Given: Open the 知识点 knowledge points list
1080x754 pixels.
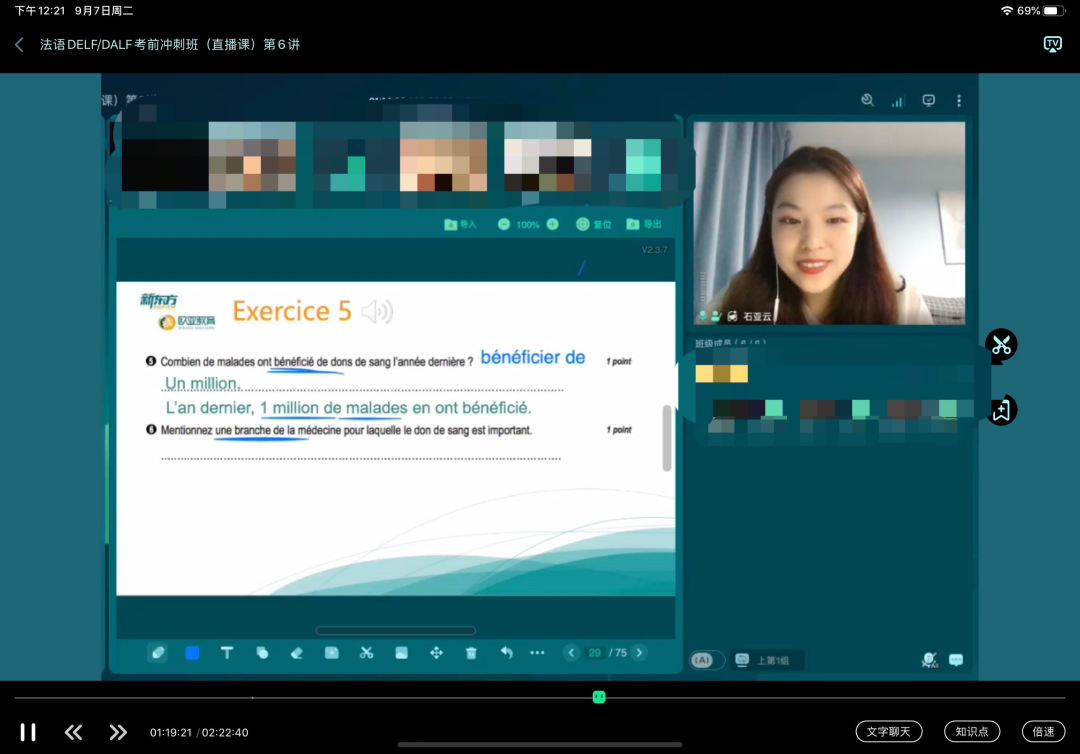Looking at the screenshot, I should pos(972,731).
